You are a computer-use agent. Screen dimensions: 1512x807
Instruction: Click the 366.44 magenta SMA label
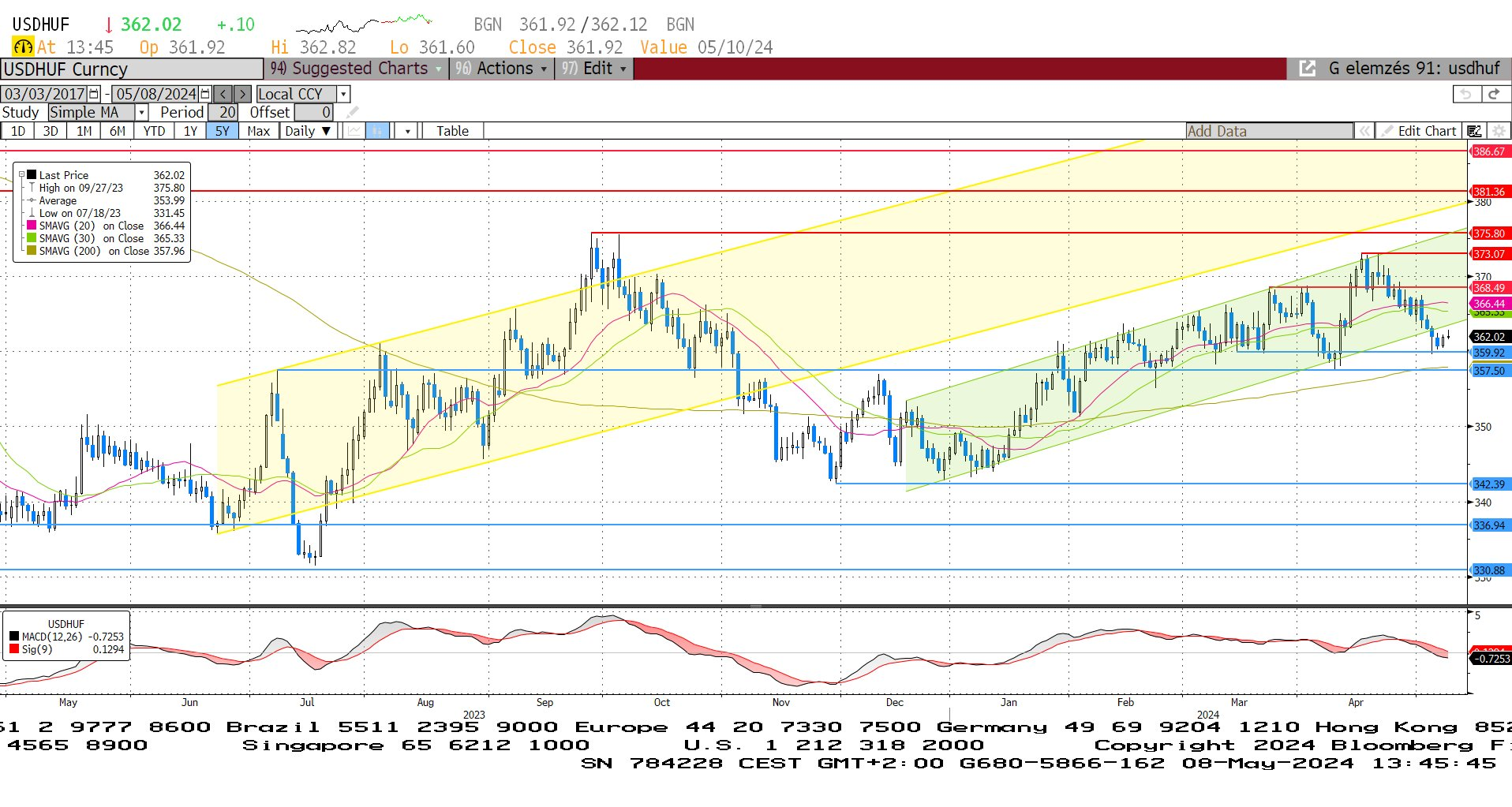click(1490, 304)
